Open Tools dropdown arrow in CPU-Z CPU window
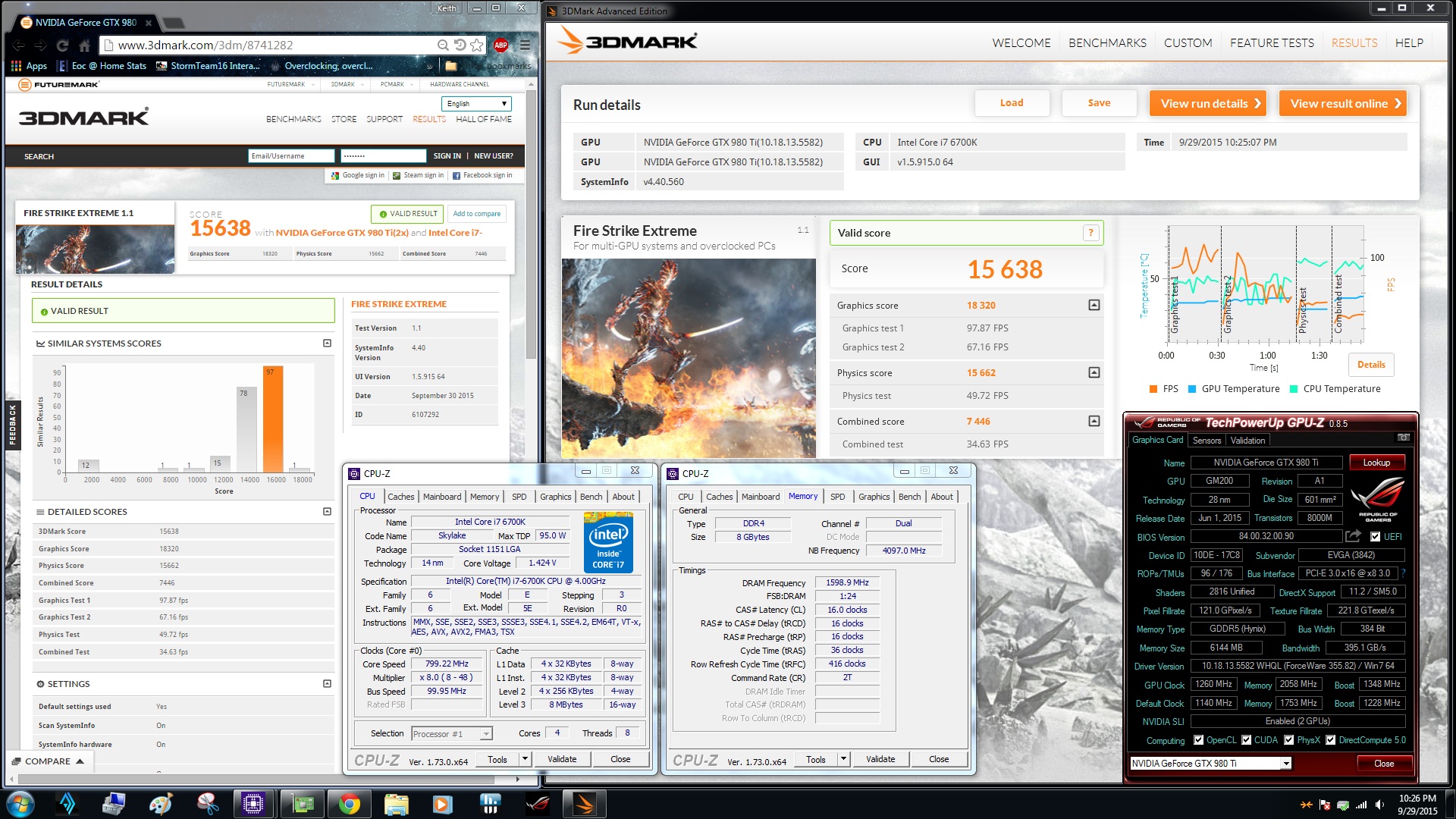Viewport: 1456px width, 819px height. coord(524,759)
